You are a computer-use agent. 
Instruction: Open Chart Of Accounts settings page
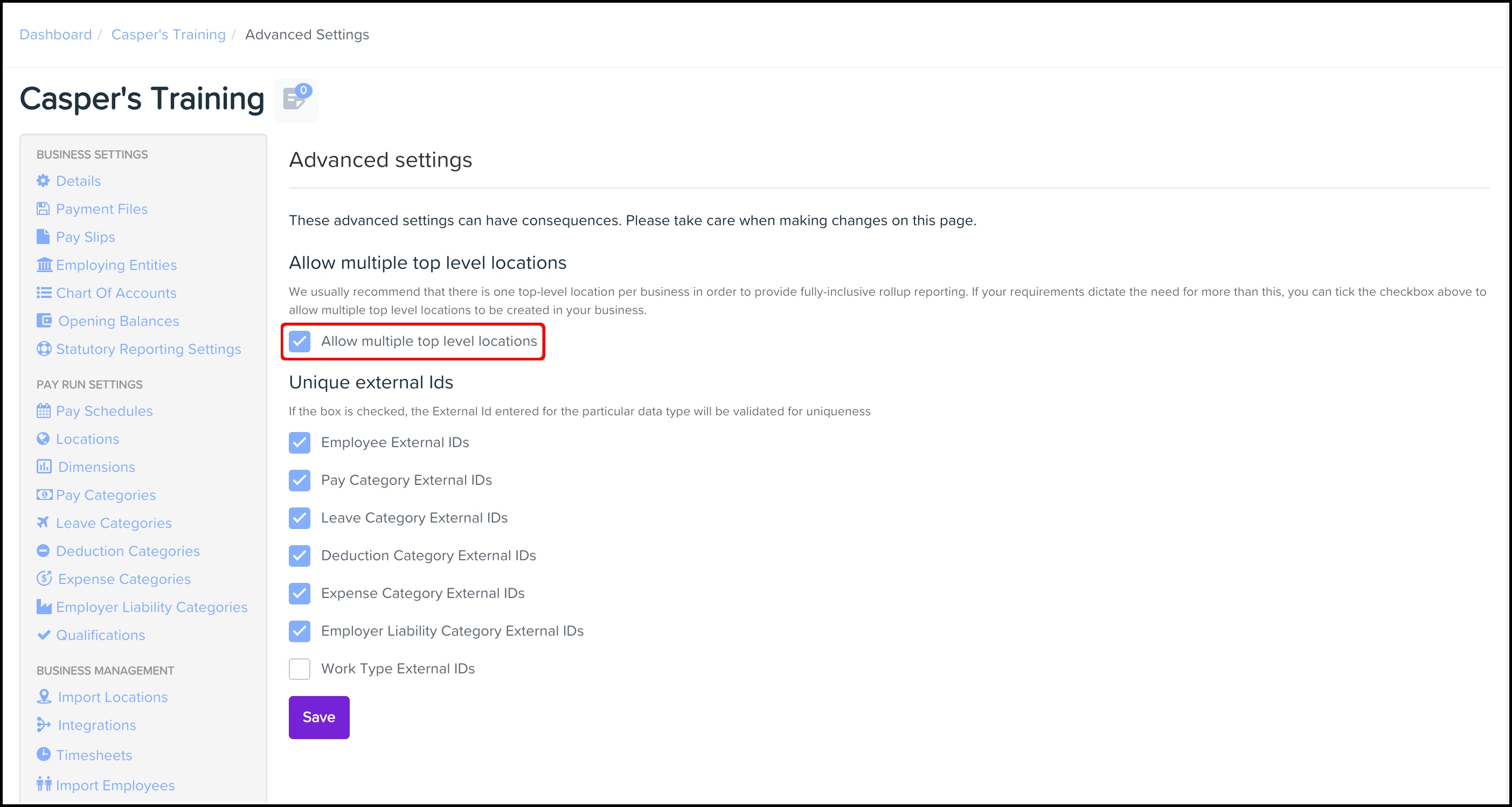[116, 293]
